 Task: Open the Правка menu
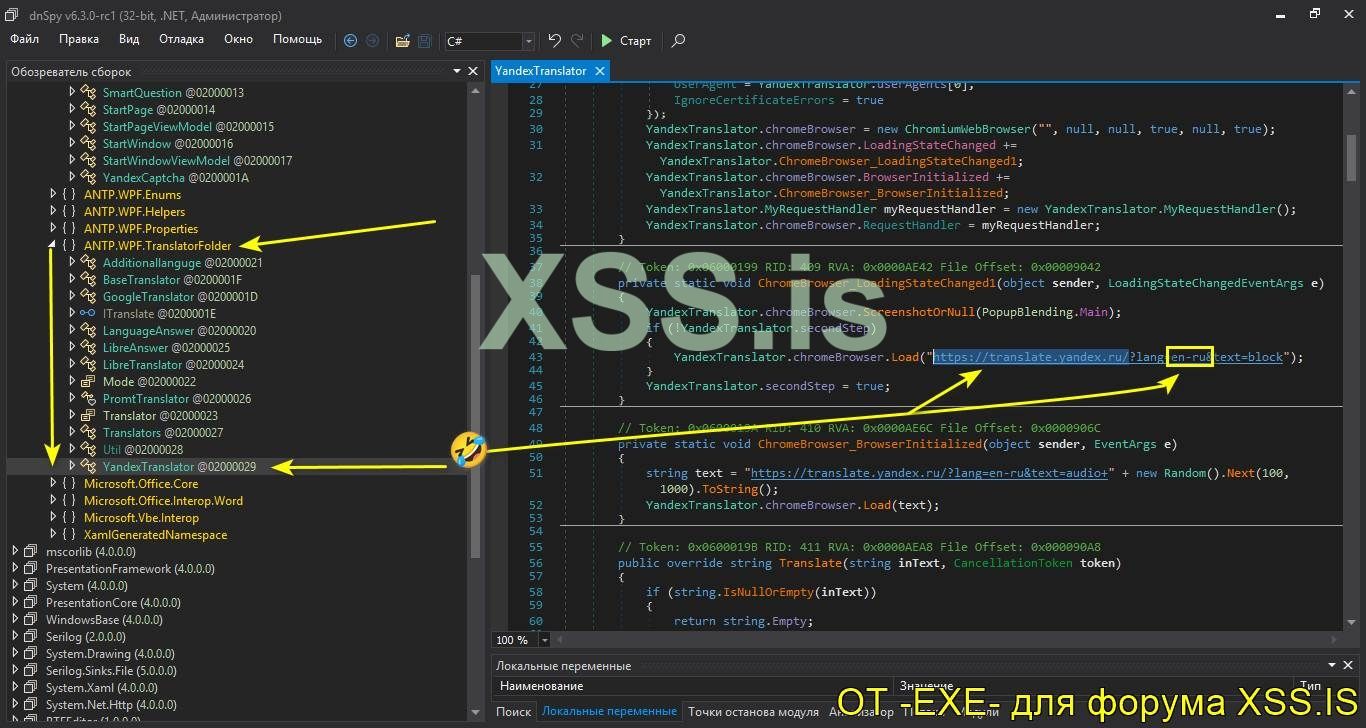(79, 39)
